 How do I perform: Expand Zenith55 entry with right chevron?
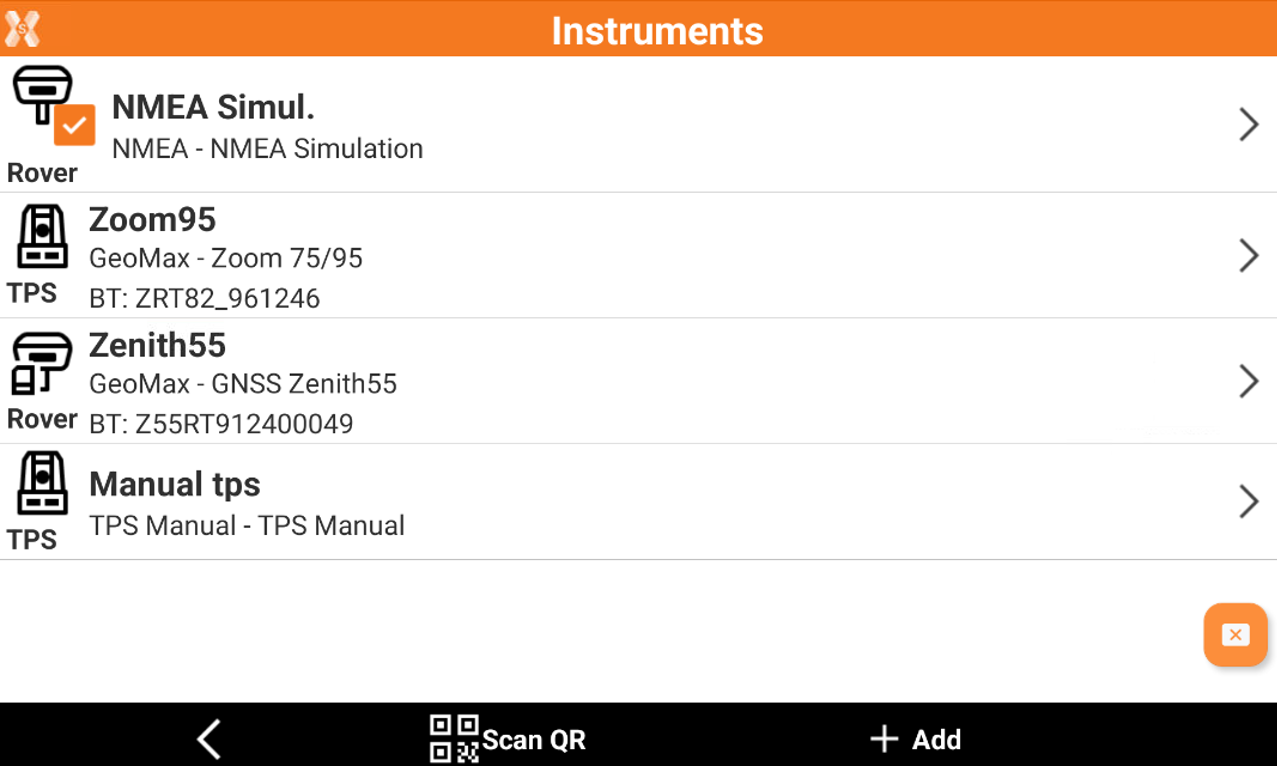pos(1248,381)
